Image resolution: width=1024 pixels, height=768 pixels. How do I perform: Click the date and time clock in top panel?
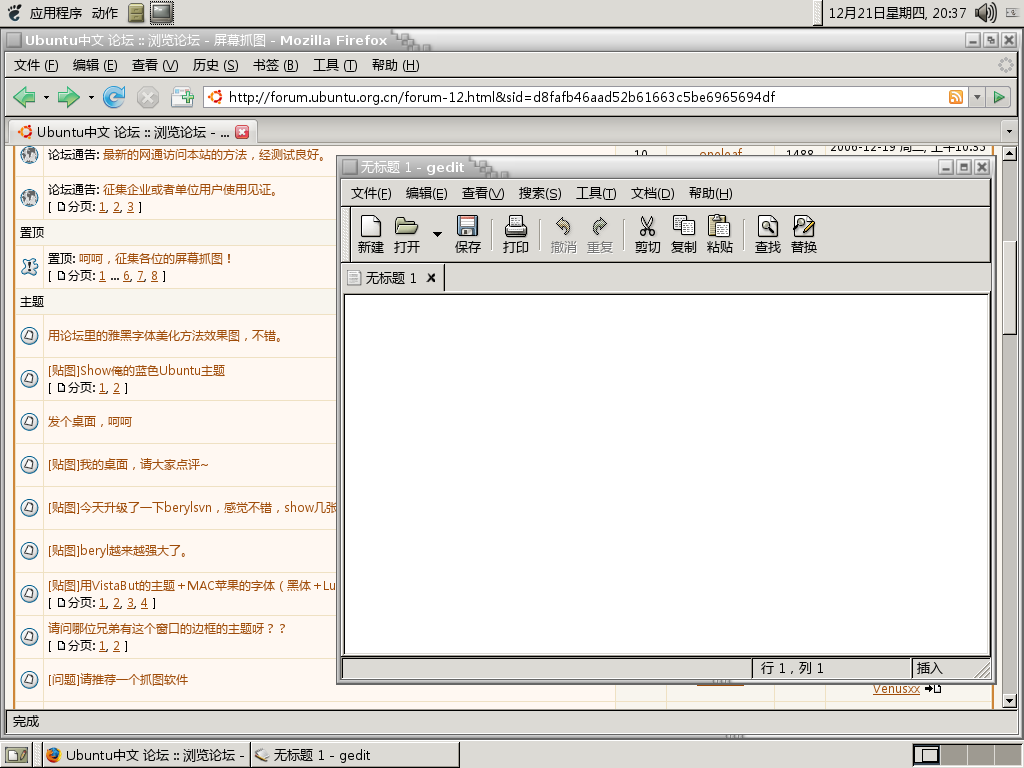click(x=897, y=13)
